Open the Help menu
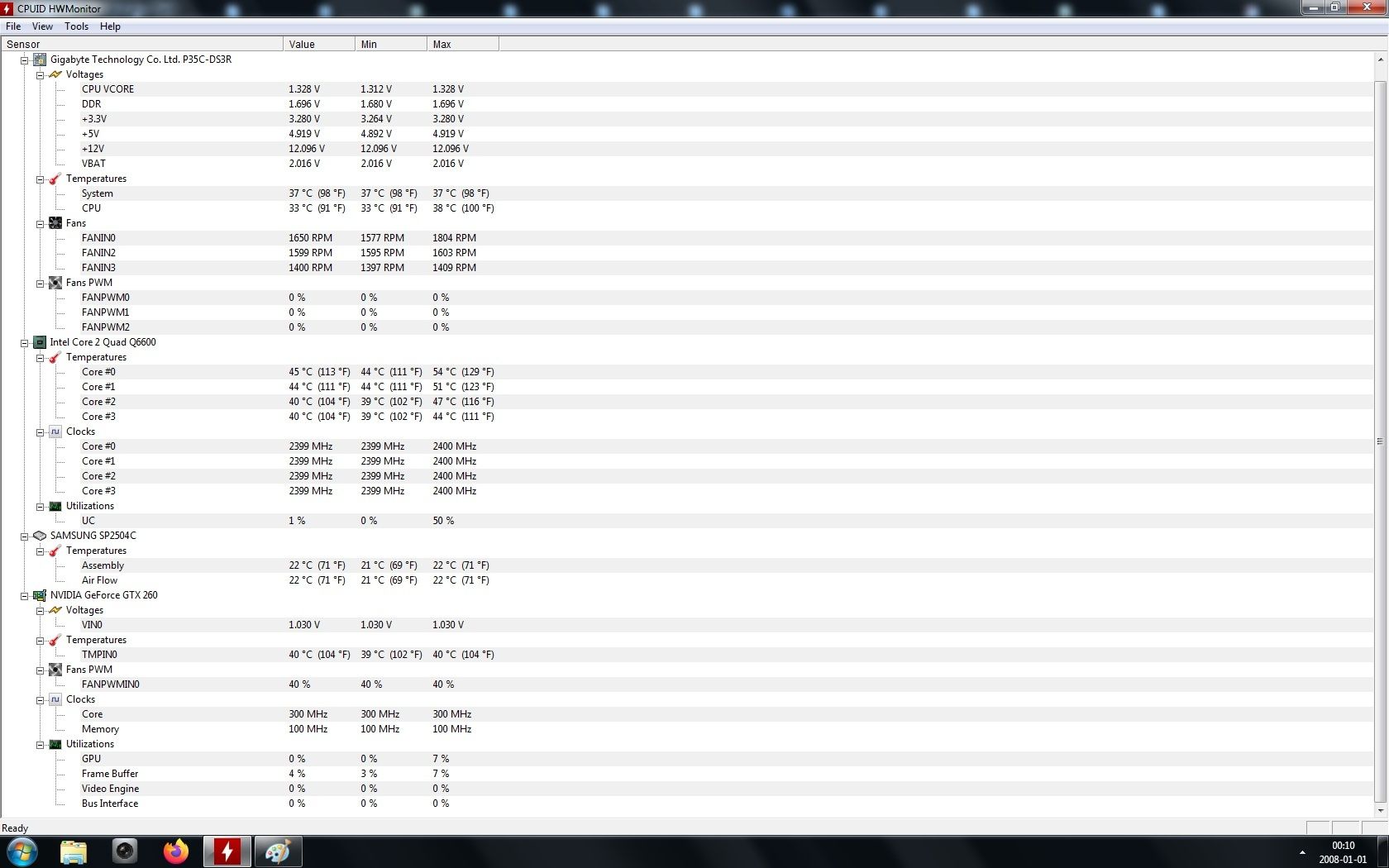Screen dimensions: 1389x868 [110, 26]
